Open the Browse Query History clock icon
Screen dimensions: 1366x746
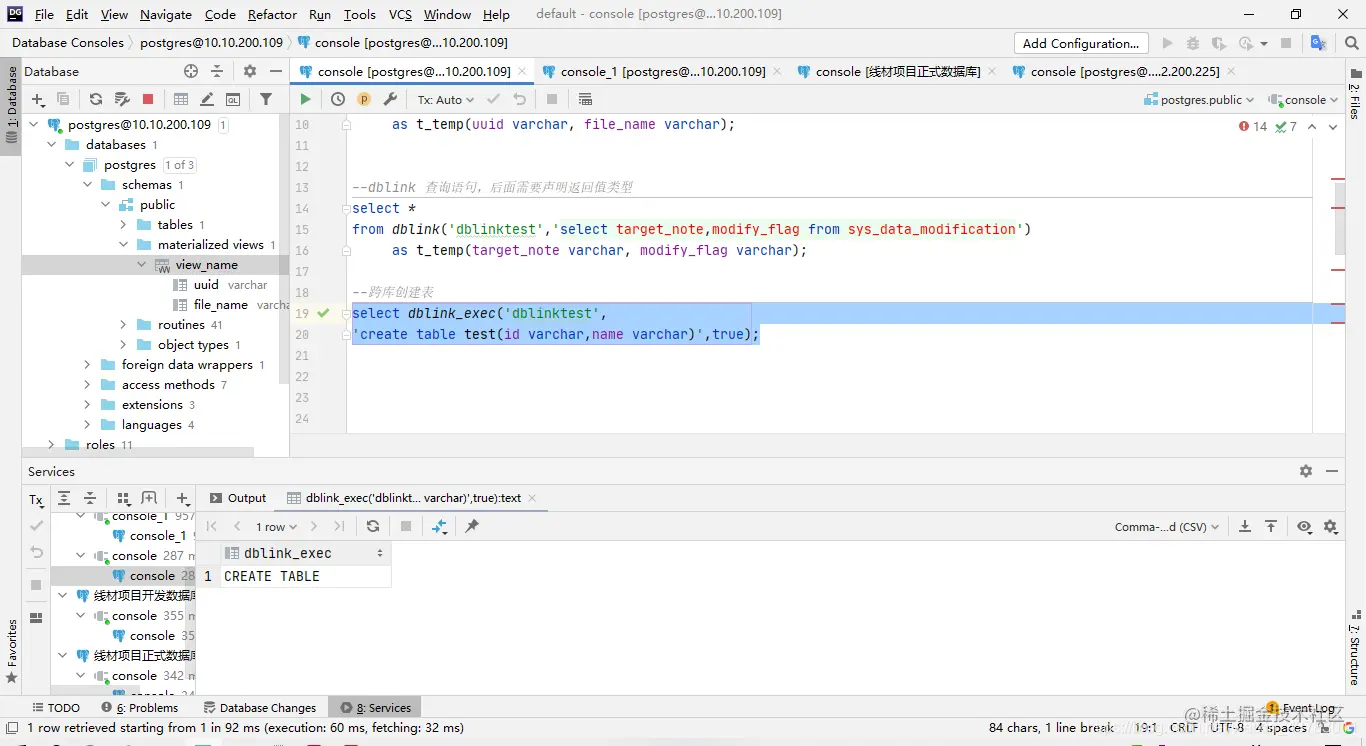[338, 99]
